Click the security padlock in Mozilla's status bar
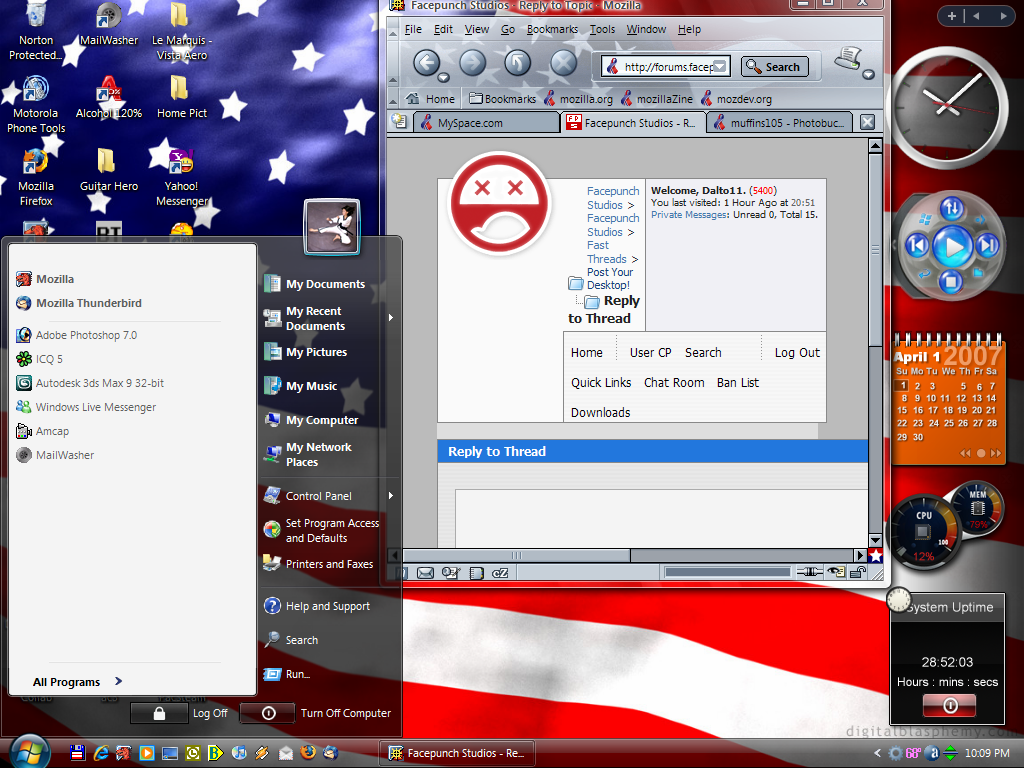Image resolution: width=1024 pixels, height=768 pixels. [858, 572]
